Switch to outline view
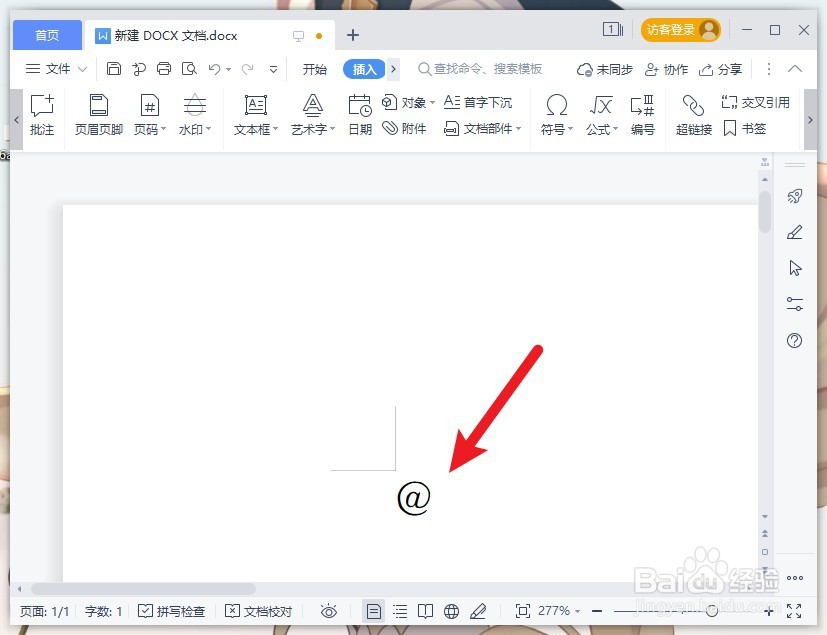This screenshot has width=827, height=635. (400, 611)
